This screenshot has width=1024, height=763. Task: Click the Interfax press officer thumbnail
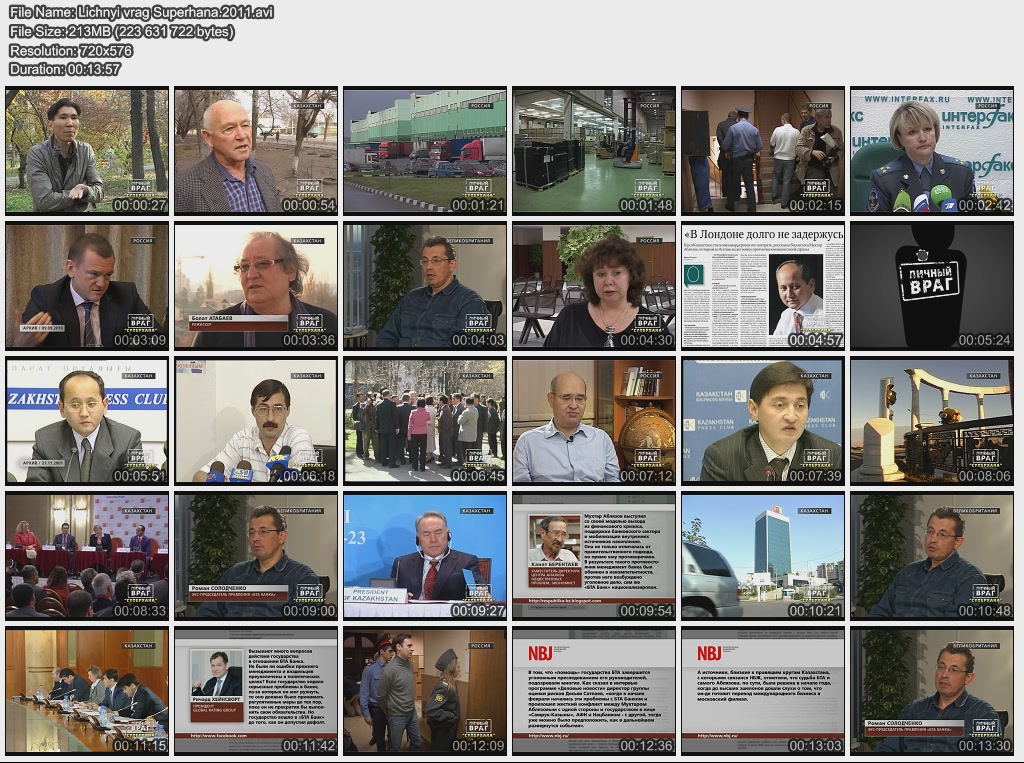point(932,151)
